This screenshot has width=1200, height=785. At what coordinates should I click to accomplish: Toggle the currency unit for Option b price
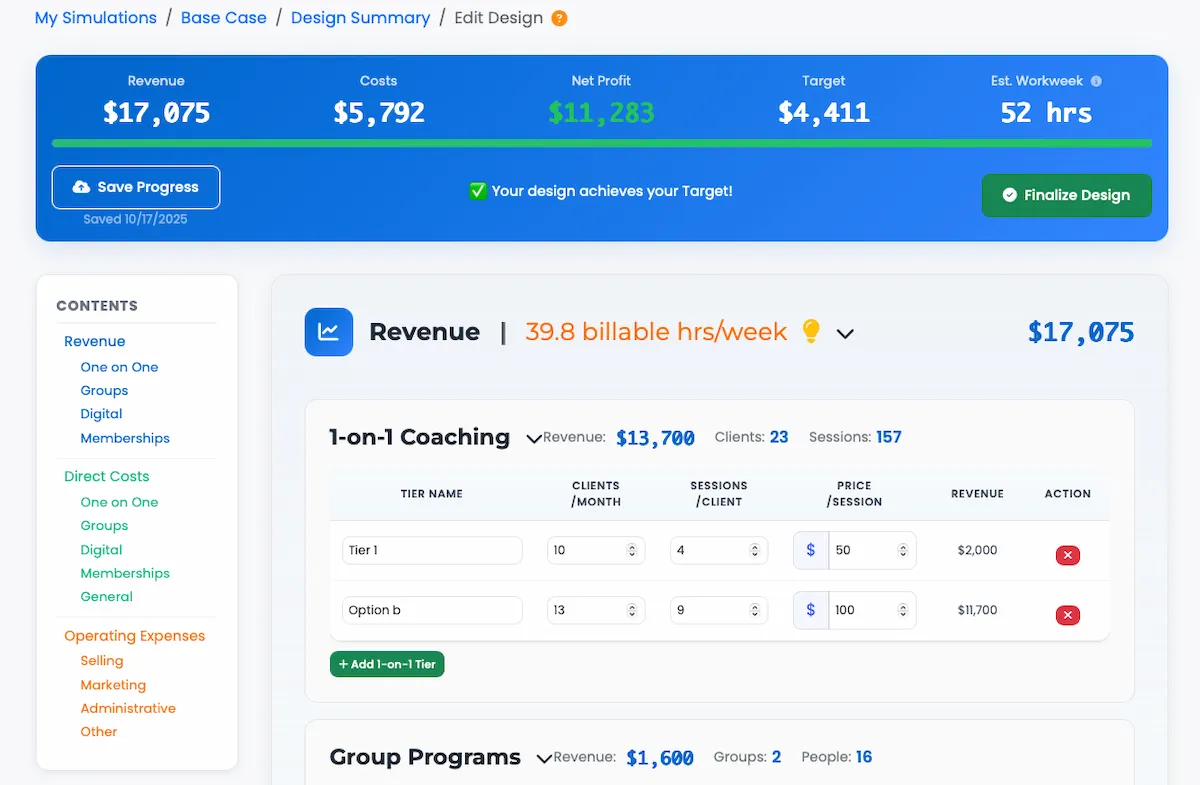[810, 610]
